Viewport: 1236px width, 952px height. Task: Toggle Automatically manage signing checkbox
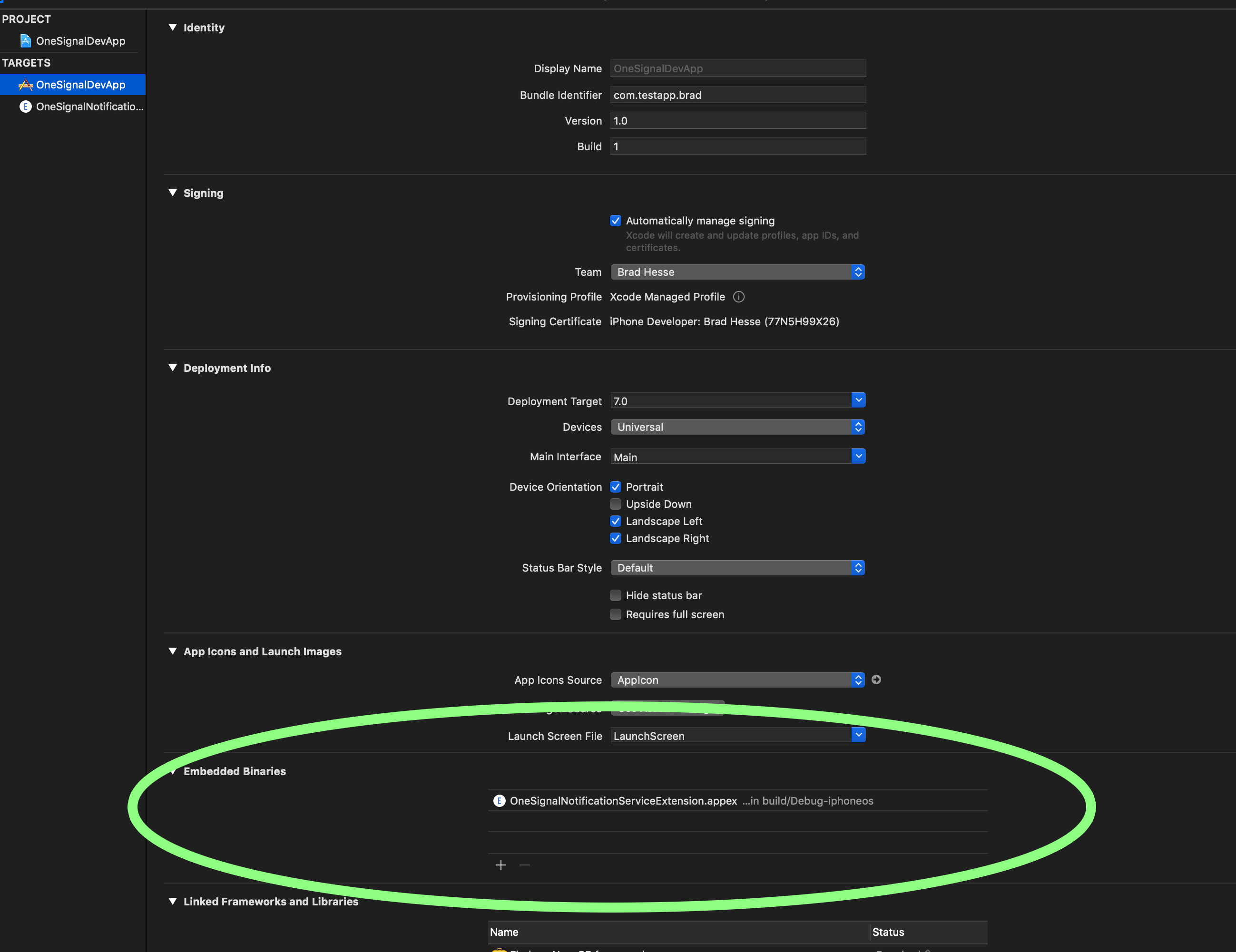click(x=616, y=221)
